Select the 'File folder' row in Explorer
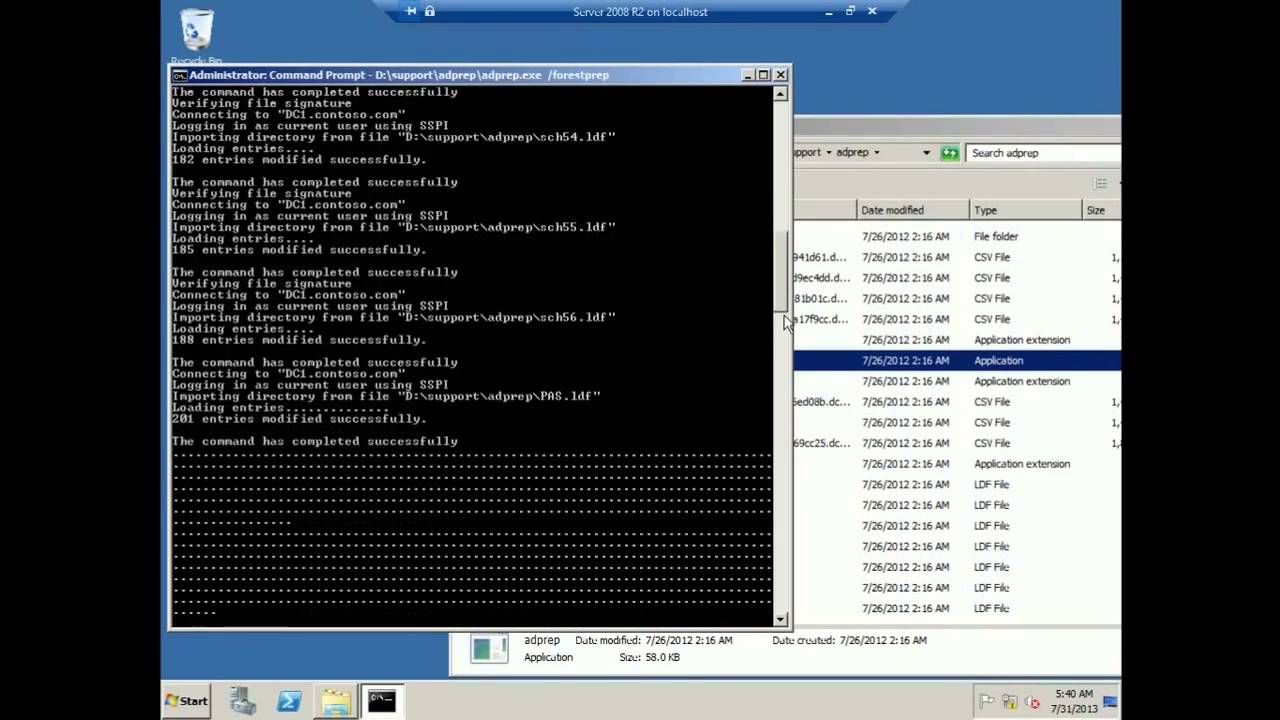 click(957, 237)
